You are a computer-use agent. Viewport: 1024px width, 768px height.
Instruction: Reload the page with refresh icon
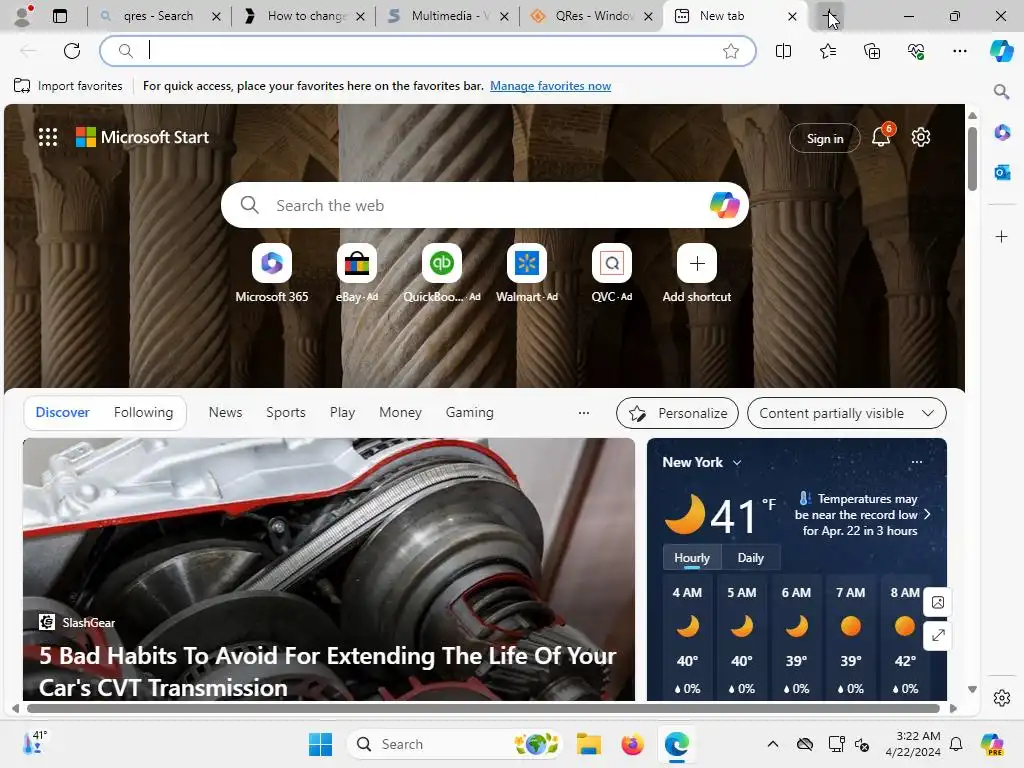coord(72,51)
